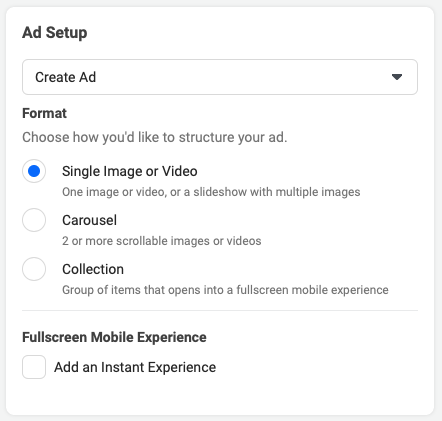
Task: Click the Fullscreen Mobile Experience heading
Action: [x=114, y=337]
